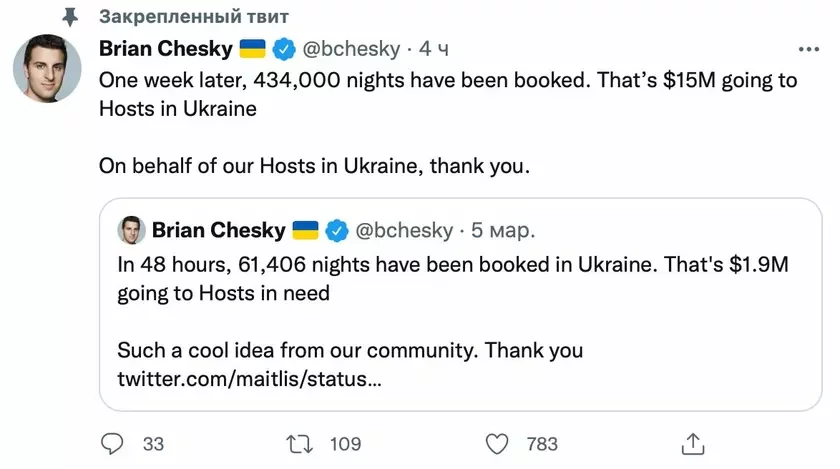Click the small avatar in quoted tweet
840x469 pixels.
(130, 231)
